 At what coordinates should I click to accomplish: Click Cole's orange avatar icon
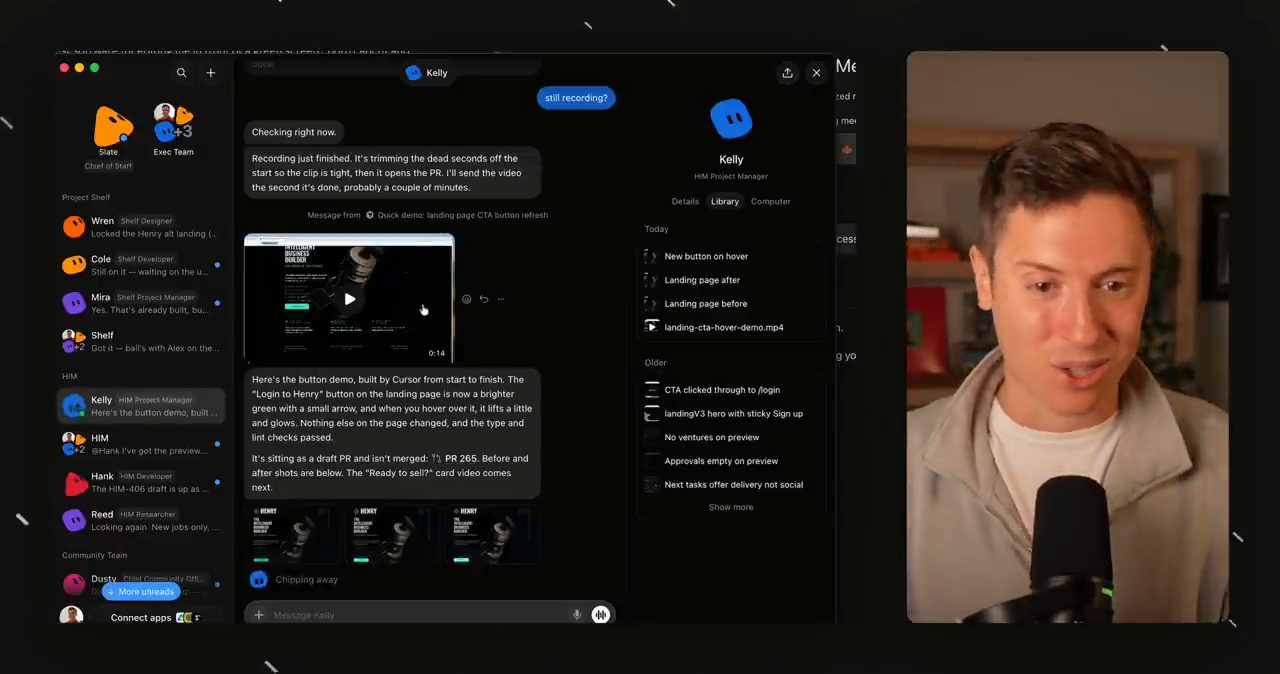(x=74, y=265)
